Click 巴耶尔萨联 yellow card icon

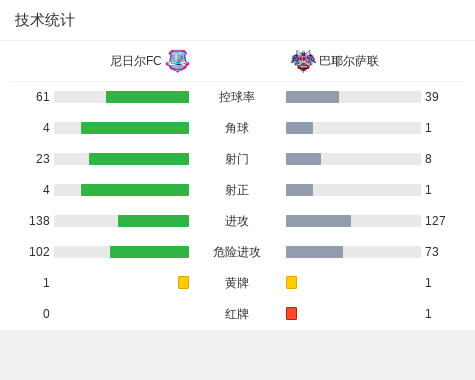(291, 282)
